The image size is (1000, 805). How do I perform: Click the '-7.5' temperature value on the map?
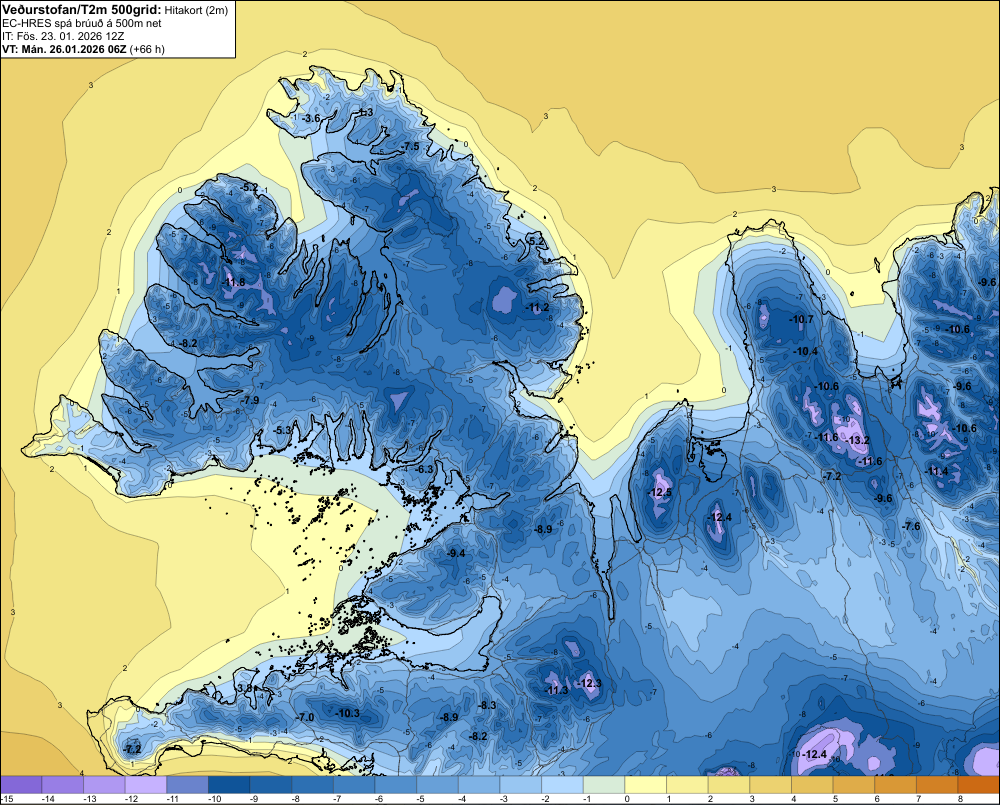[x=410, y=147]
